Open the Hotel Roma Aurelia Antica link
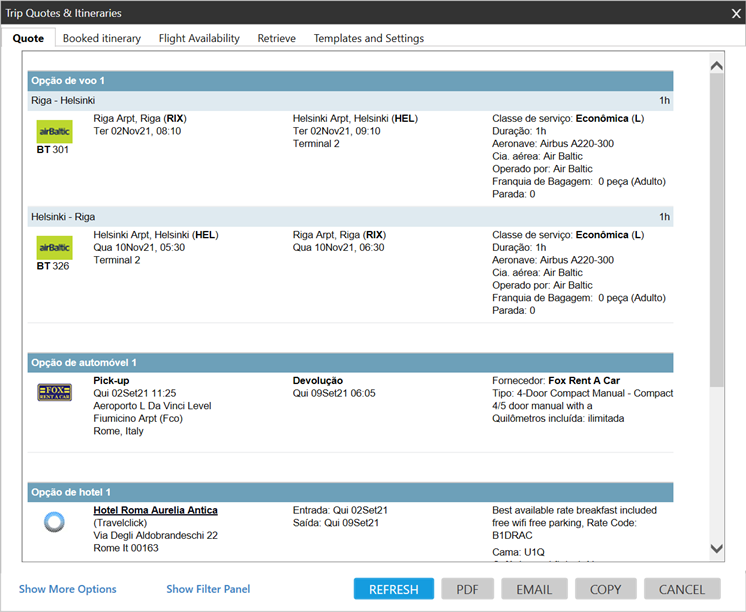 coord(155,510)
